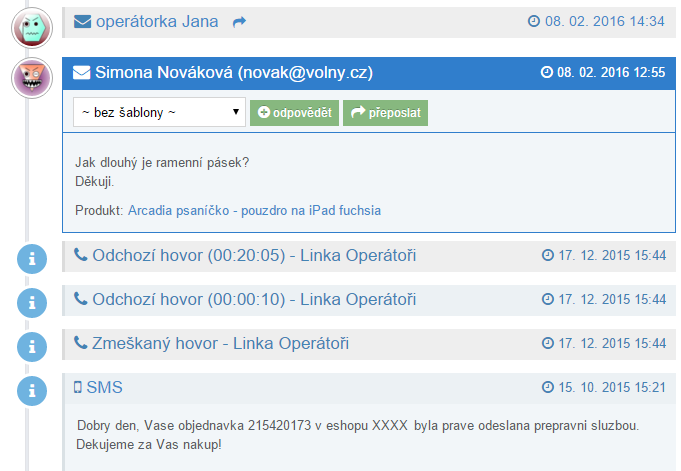Open the operátorka Jana message header
Image resolution: width=681 pixels, height=471 pixels.
(x=157, y=21)
